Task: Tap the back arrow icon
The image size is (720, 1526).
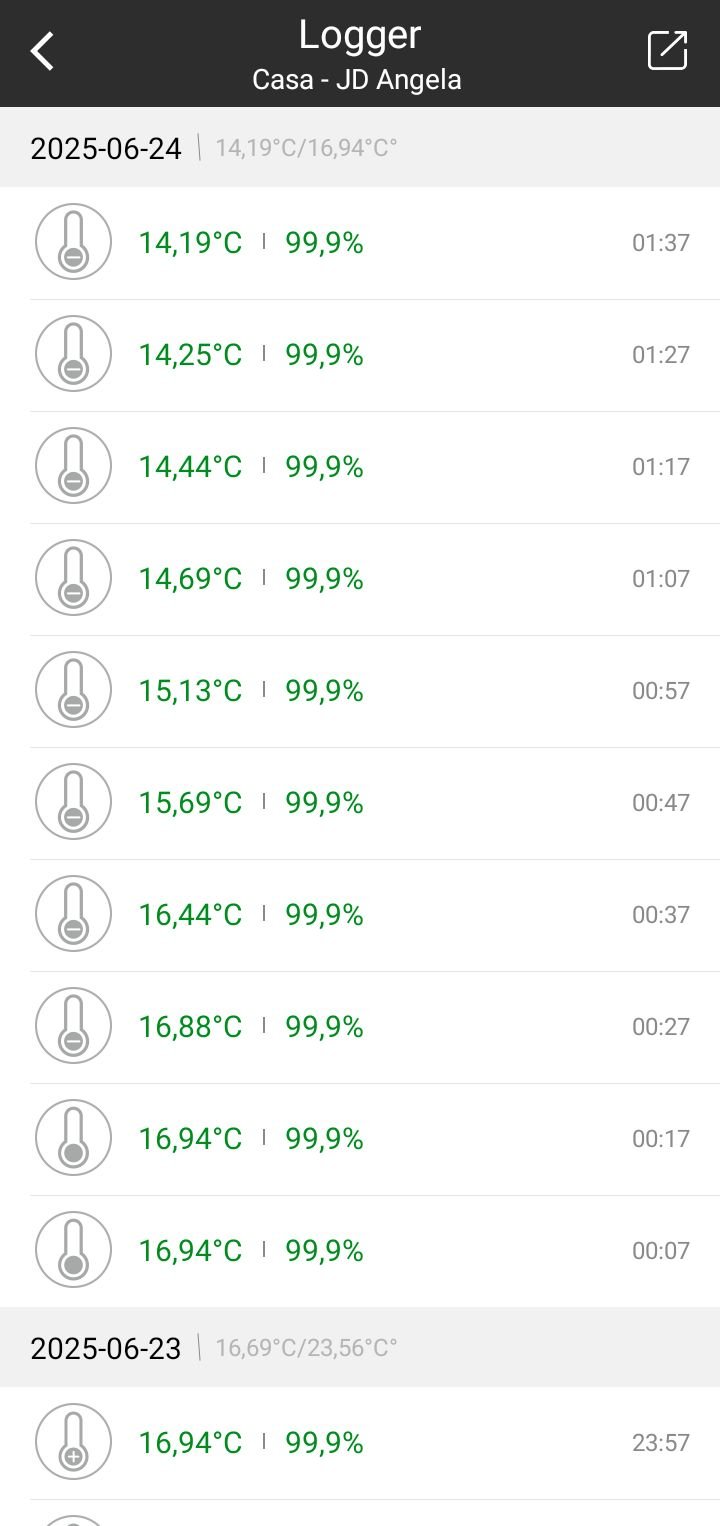Action: [42, 51]
